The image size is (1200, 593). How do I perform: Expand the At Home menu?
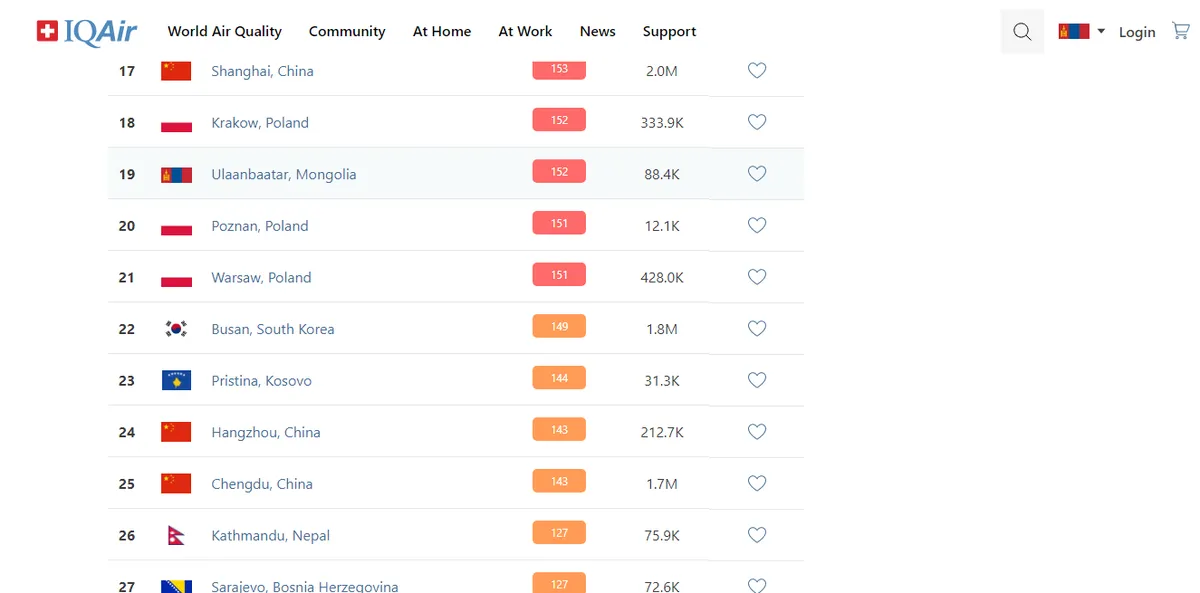442,32
